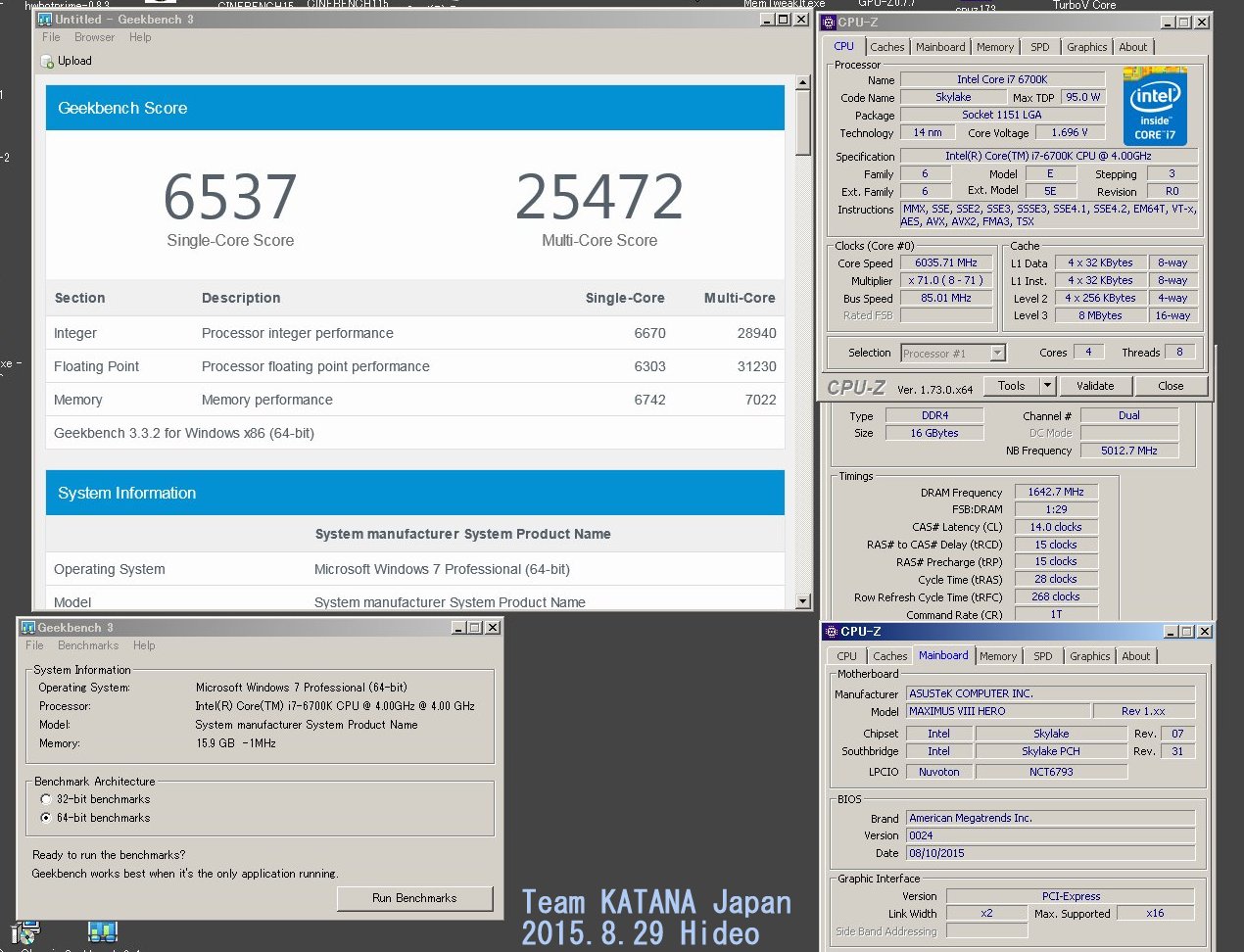
Task: Click the small Geekbench 3 dialog title icon
Action: point(28,628)
